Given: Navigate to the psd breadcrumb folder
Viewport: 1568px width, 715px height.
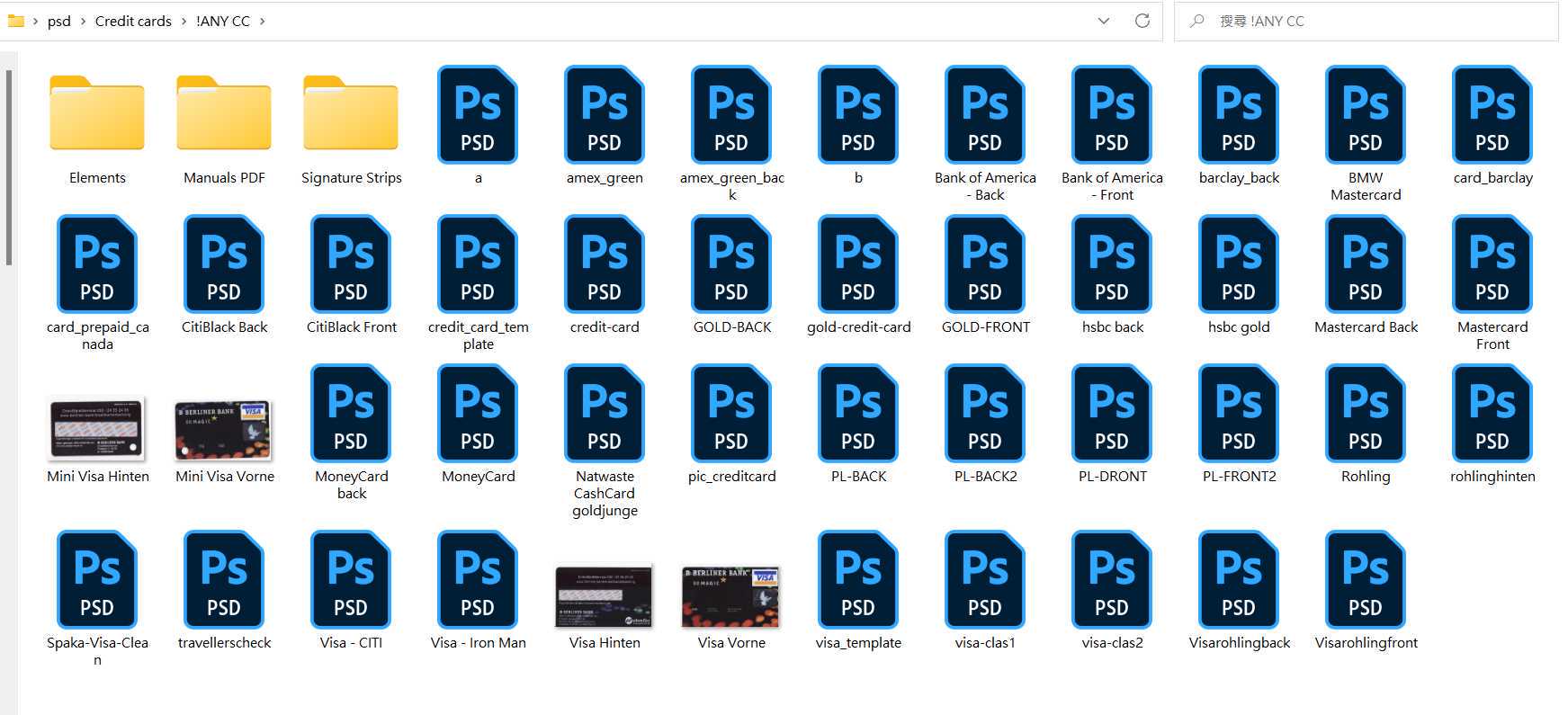Looking at the screenshot, I should (58, 22).
